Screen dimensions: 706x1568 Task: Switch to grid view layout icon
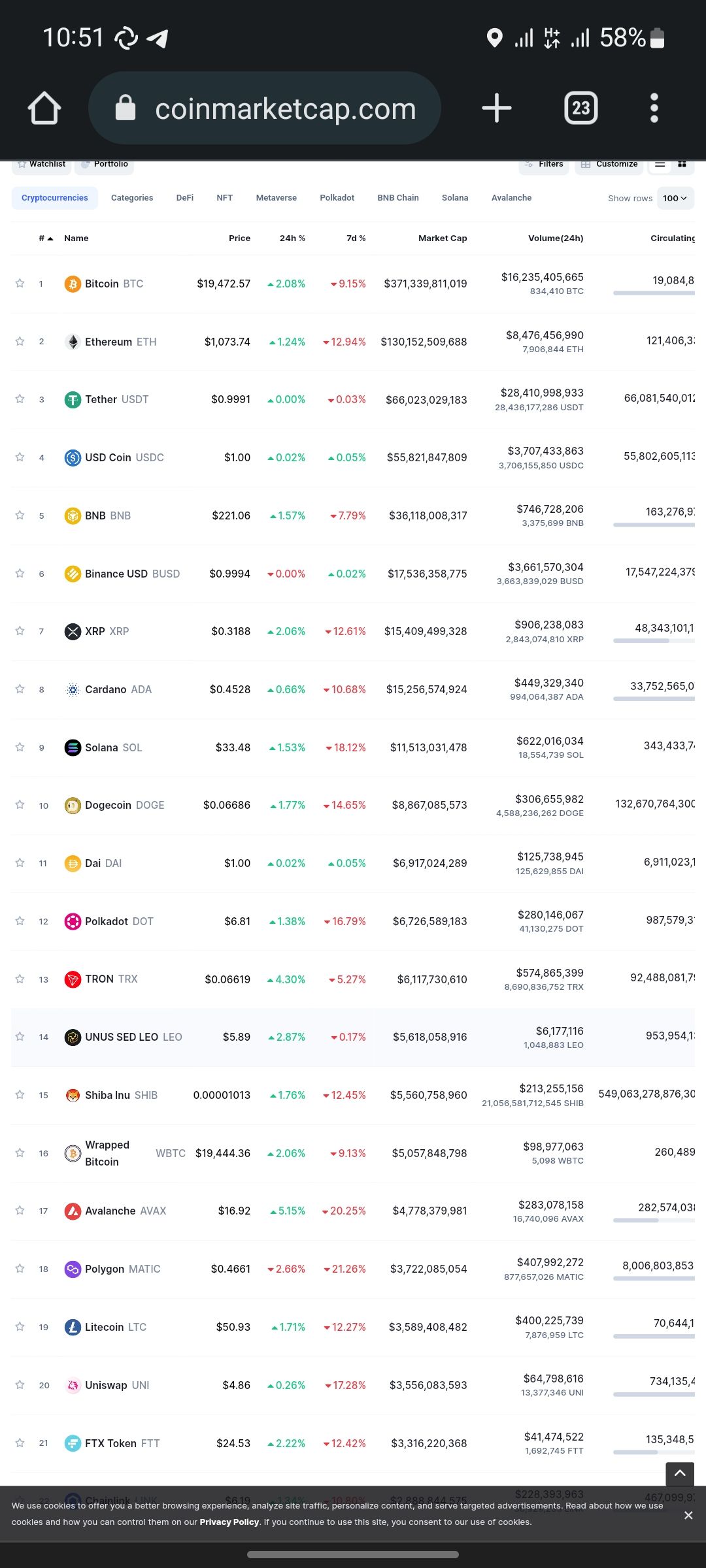coord(682,165)
